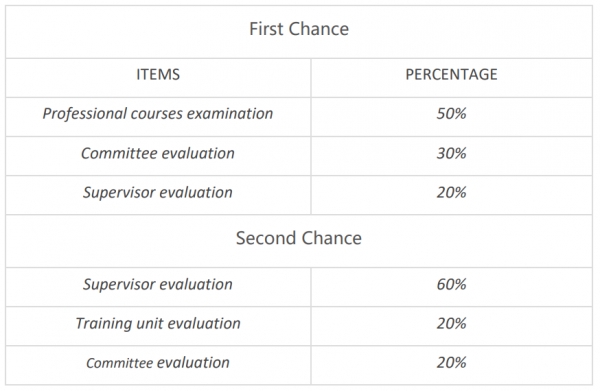600x391 pixels.
Task: Select the PERCENTAGE column header
Action: tap(452, 74)
